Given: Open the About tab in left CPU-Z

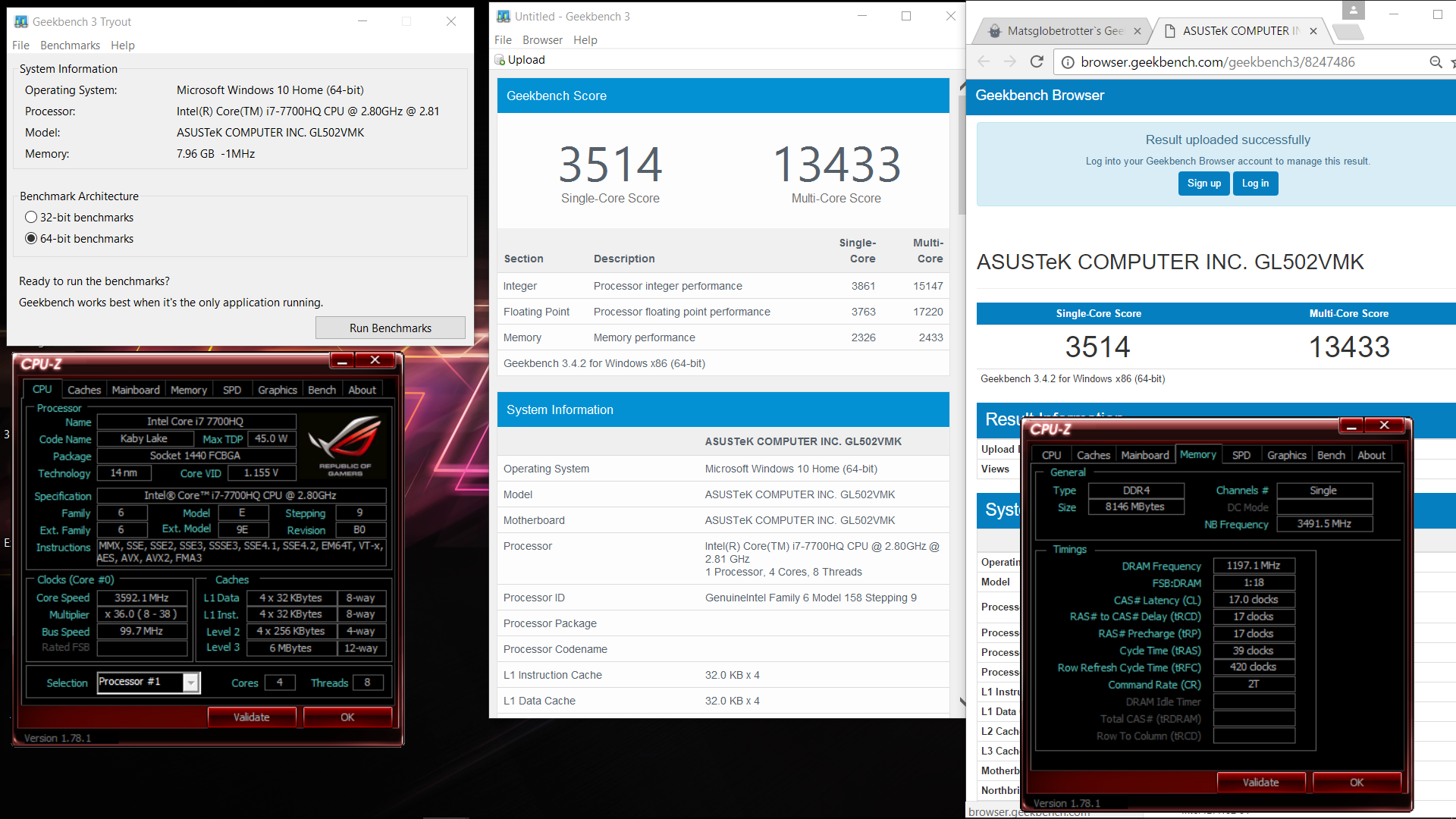Looking at the screenshot, I should point(362,390).
